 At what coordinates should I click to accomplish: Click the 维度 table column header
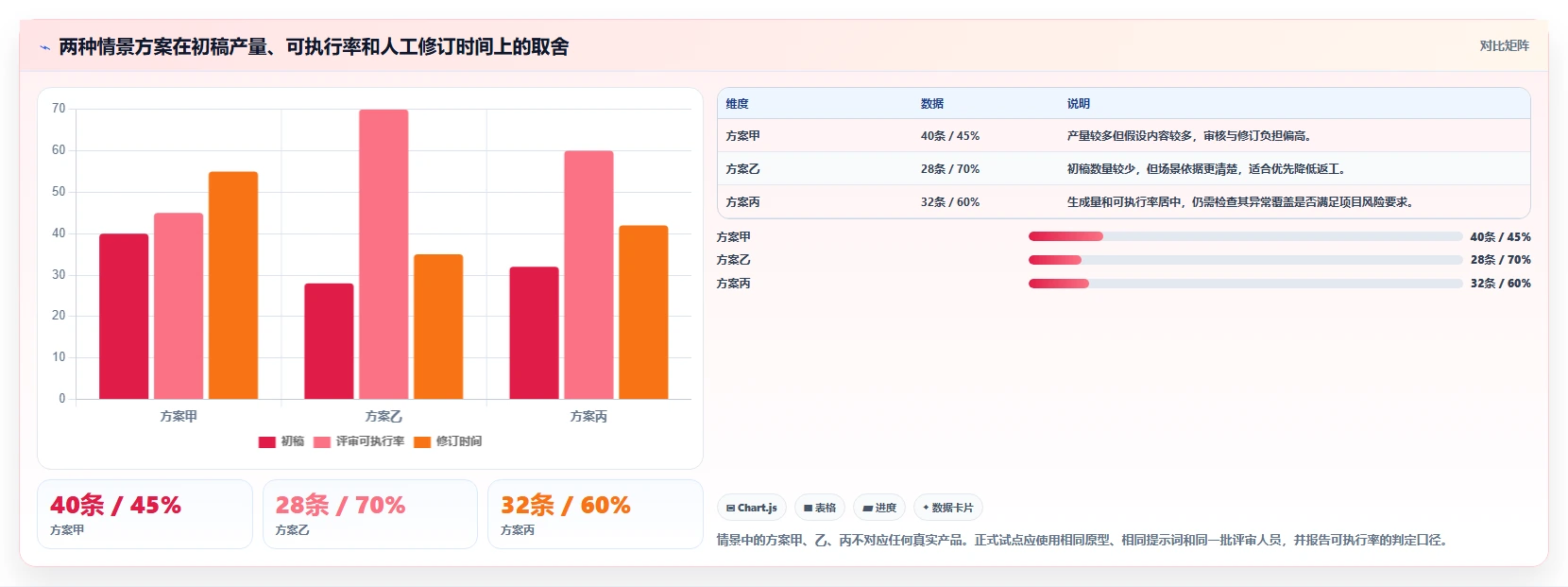737,104
